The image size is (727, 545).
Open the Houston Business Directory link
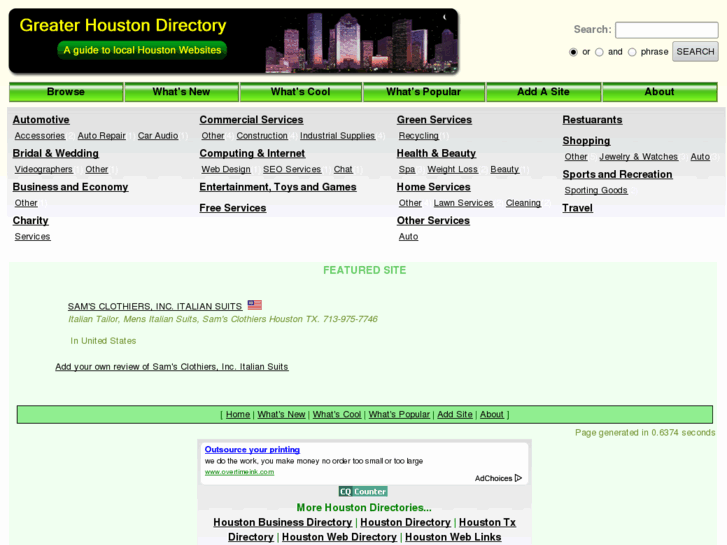[x=282, y=522]
